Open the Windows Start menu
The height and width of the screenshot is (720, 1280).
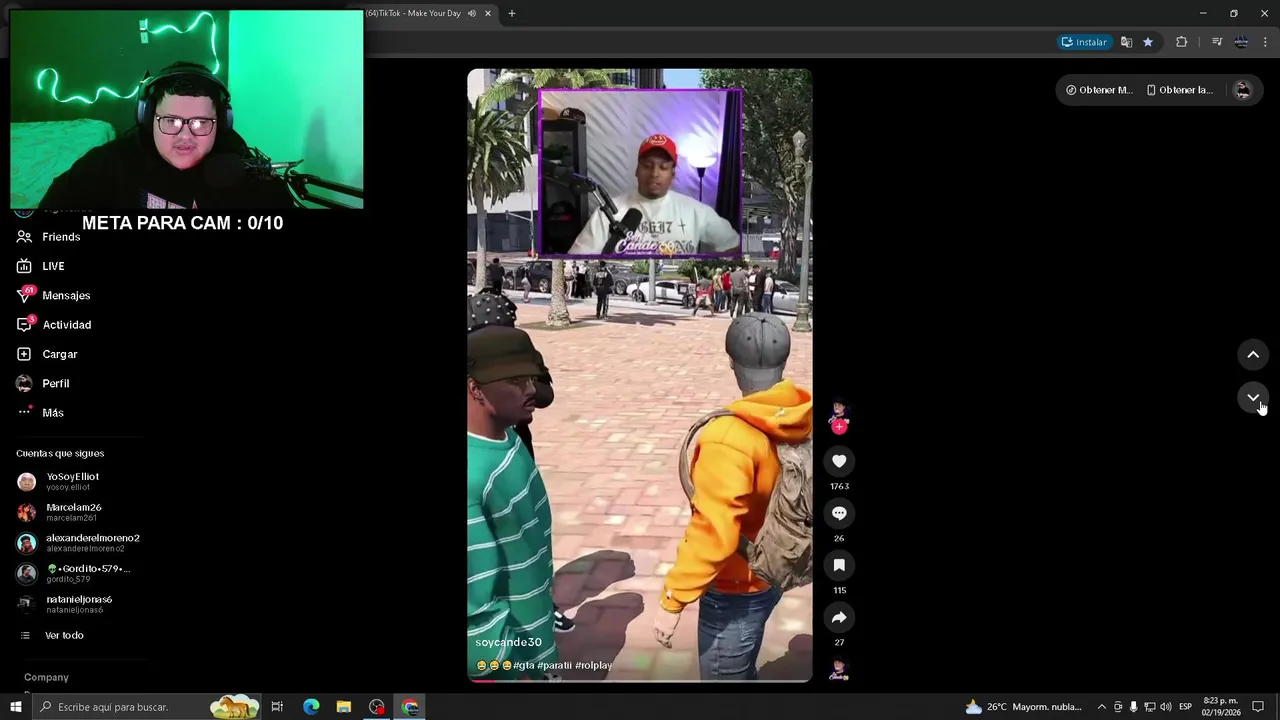tap(15, 707)
